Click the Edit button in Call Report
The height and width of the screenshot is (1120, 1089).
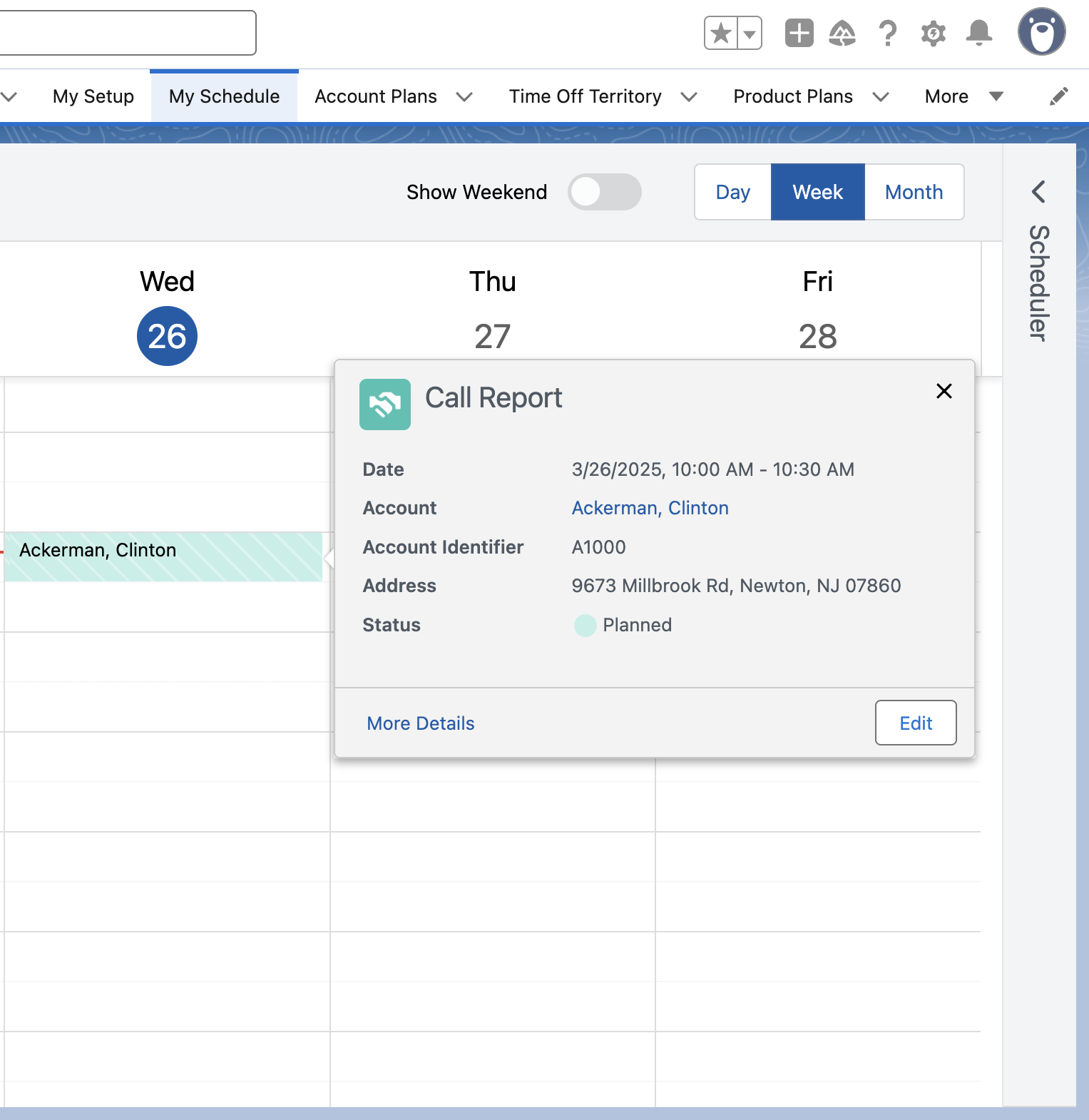[915, 723]
